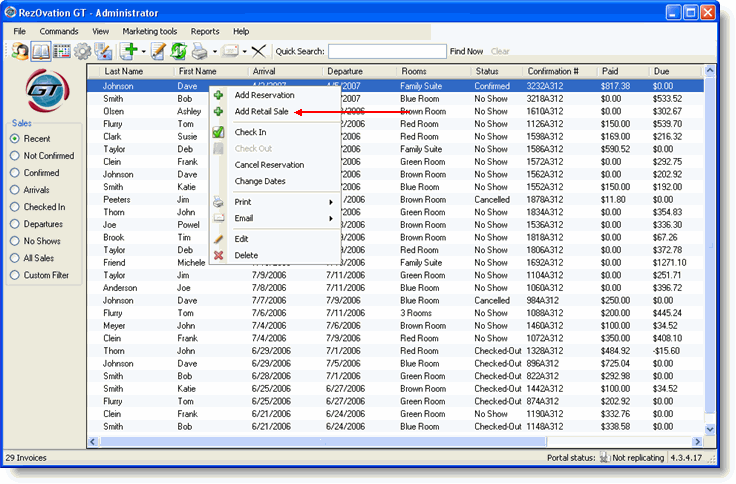Click the envelope icon in the context menu
Image resolution: width=736 pixels, height=484 pixels.
pyautogui.click(x=219, y=218)
